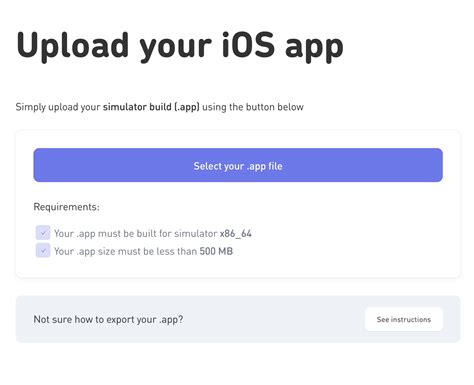Image resolution: width=474 pixels, height=385 pixels.
Task: Click the Simply upload your text
Action: pos(58,107)
